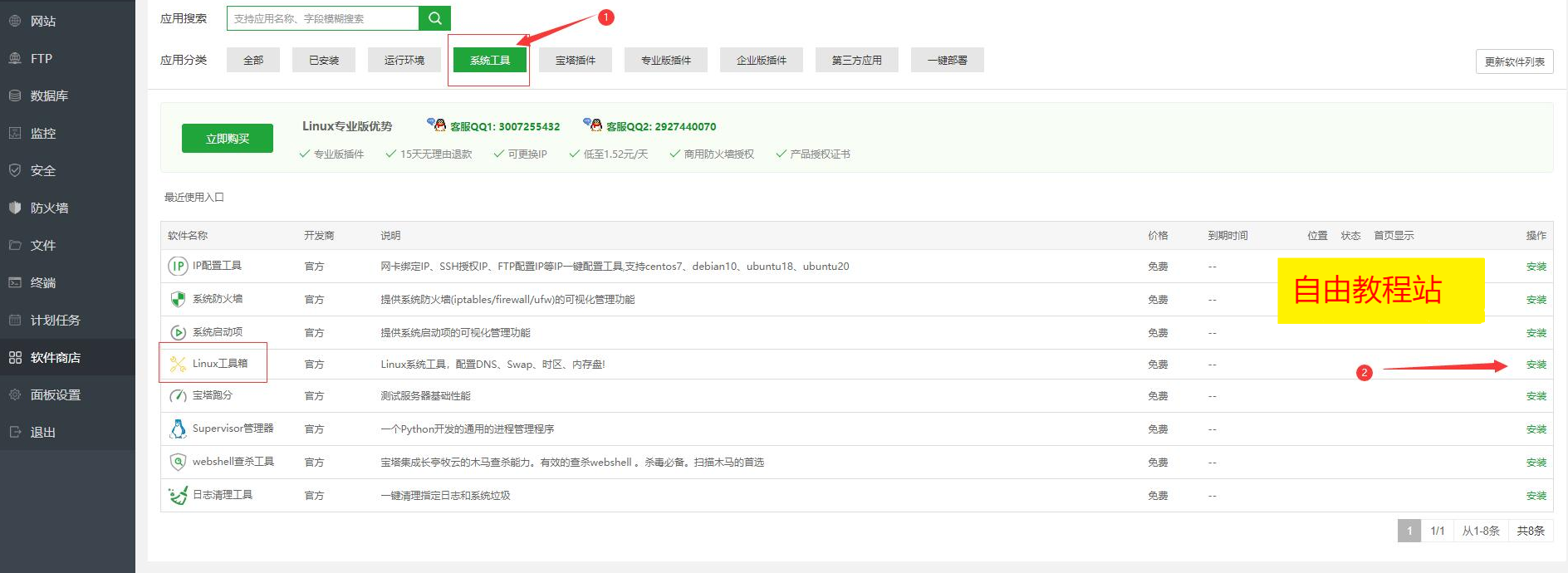Click the IP配置工具 icon
The image size is (1568, 573).
pos(178,266)
